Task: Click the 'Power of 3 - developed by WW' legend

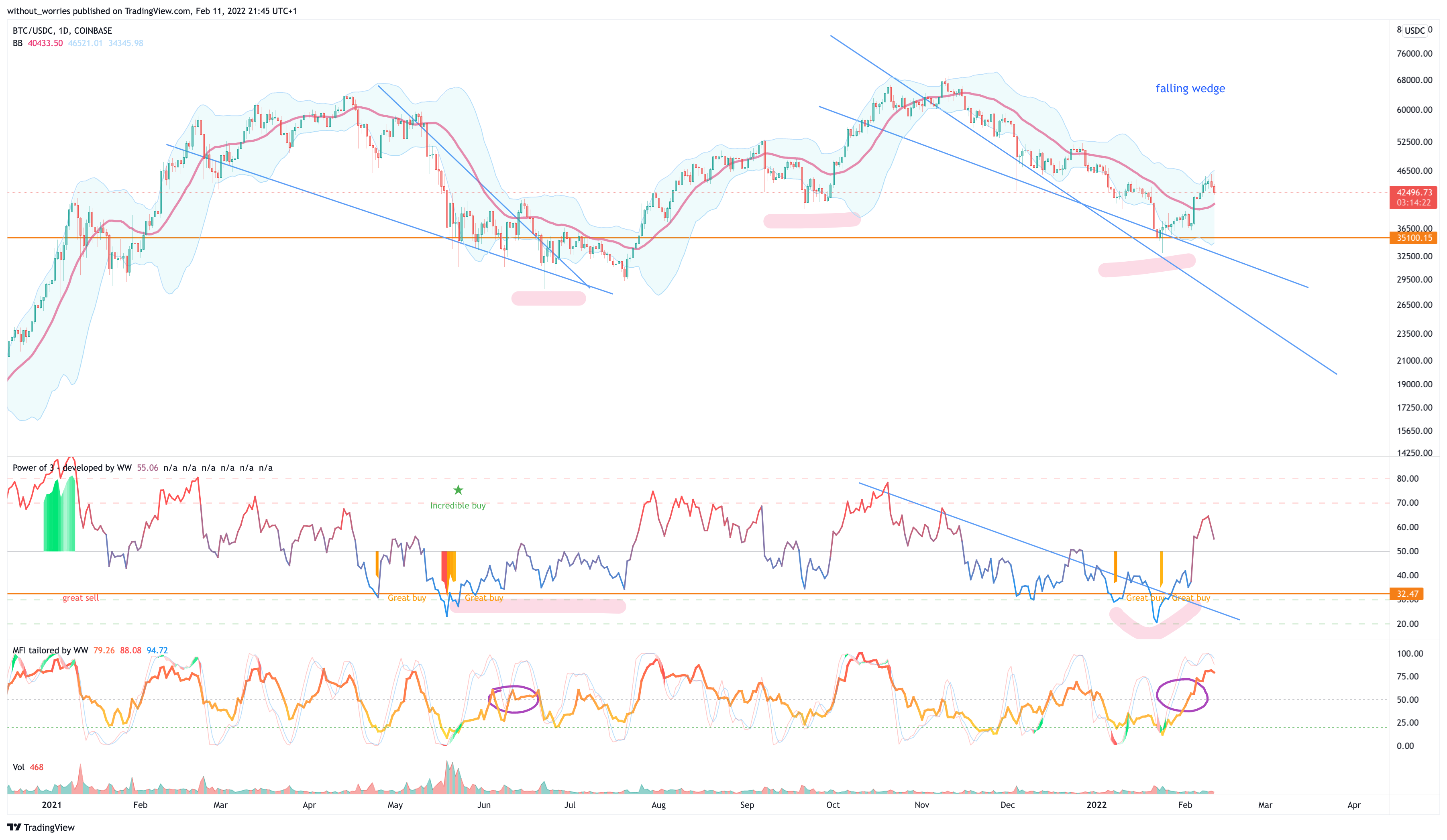Action: tap(72, 468)
